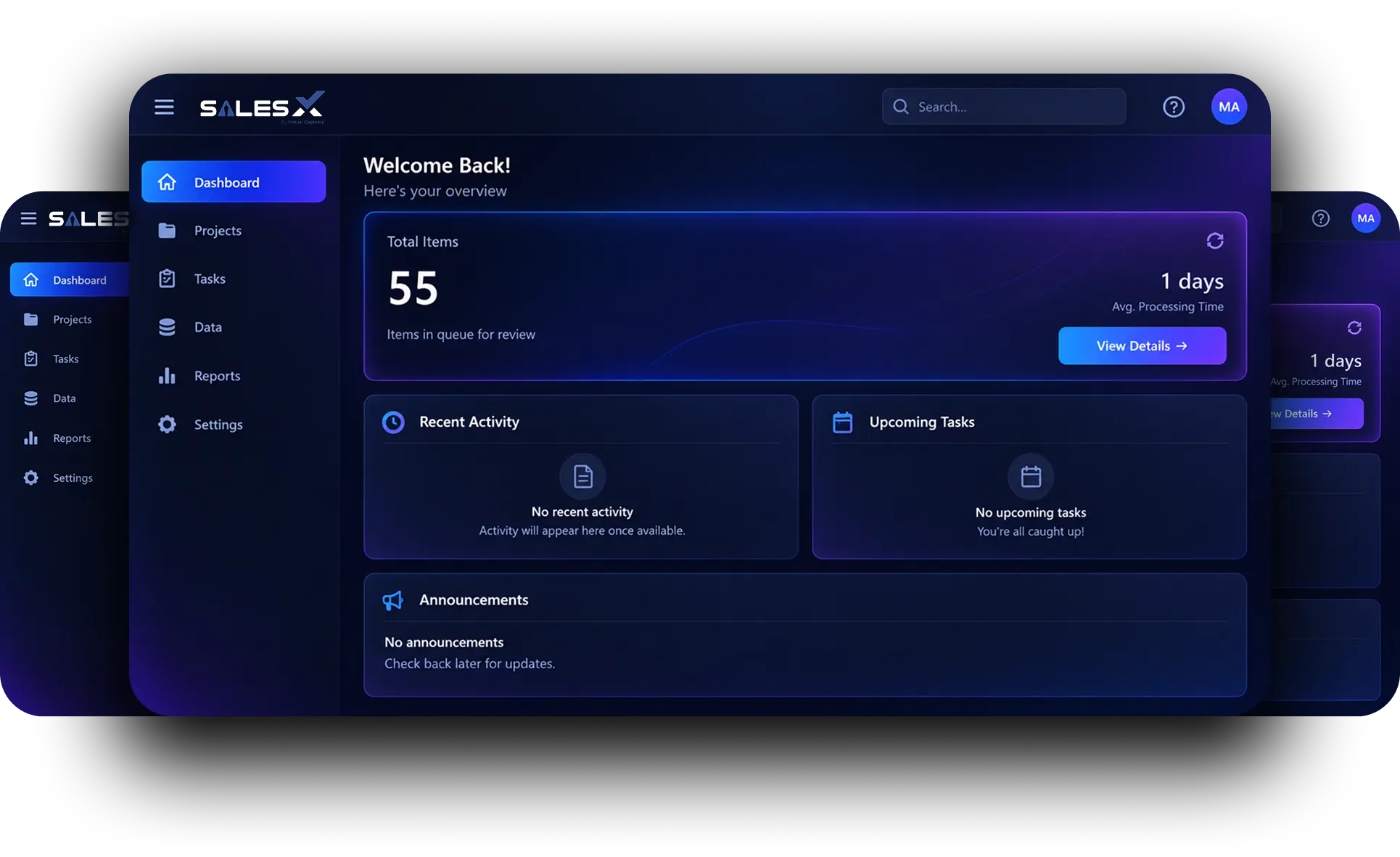Refresh the card in the back-right window
Screen dimensions: 1400x857
[x=1354, y=328]
